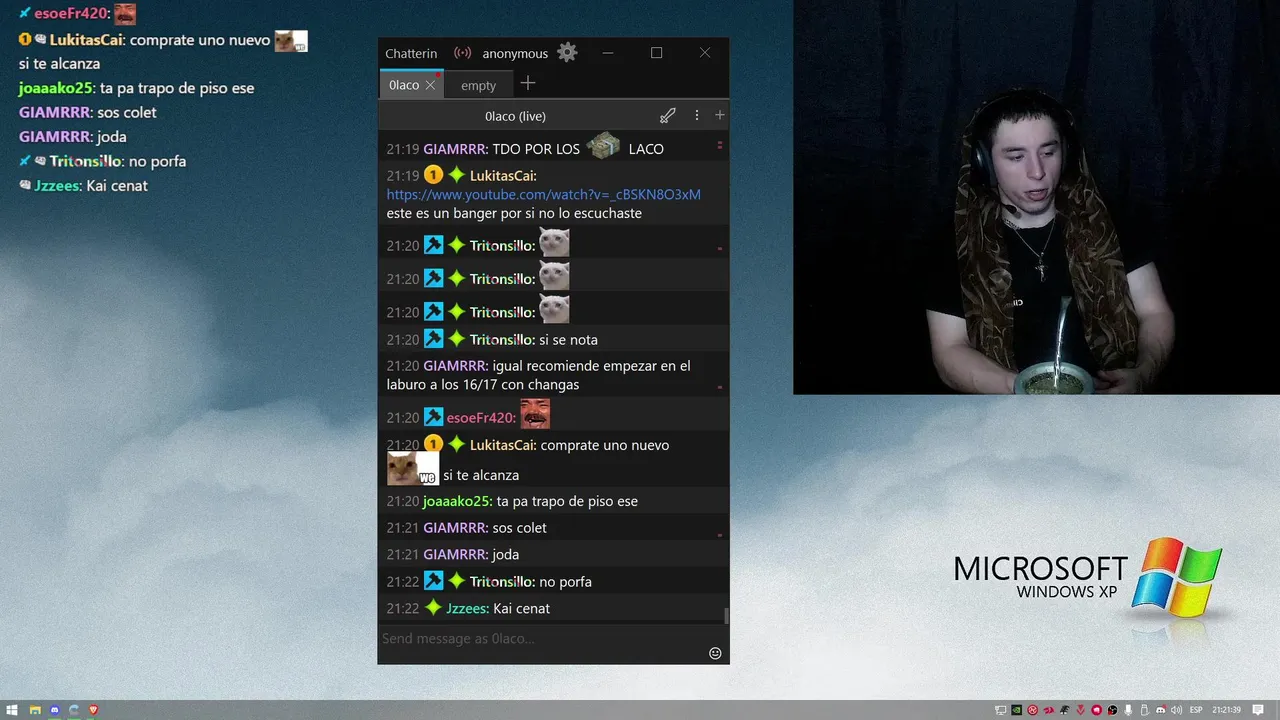Viewport: 1280px width, 720px height.
Task: Click the NVIDIA tray icon
Action: coord(1016,710)
